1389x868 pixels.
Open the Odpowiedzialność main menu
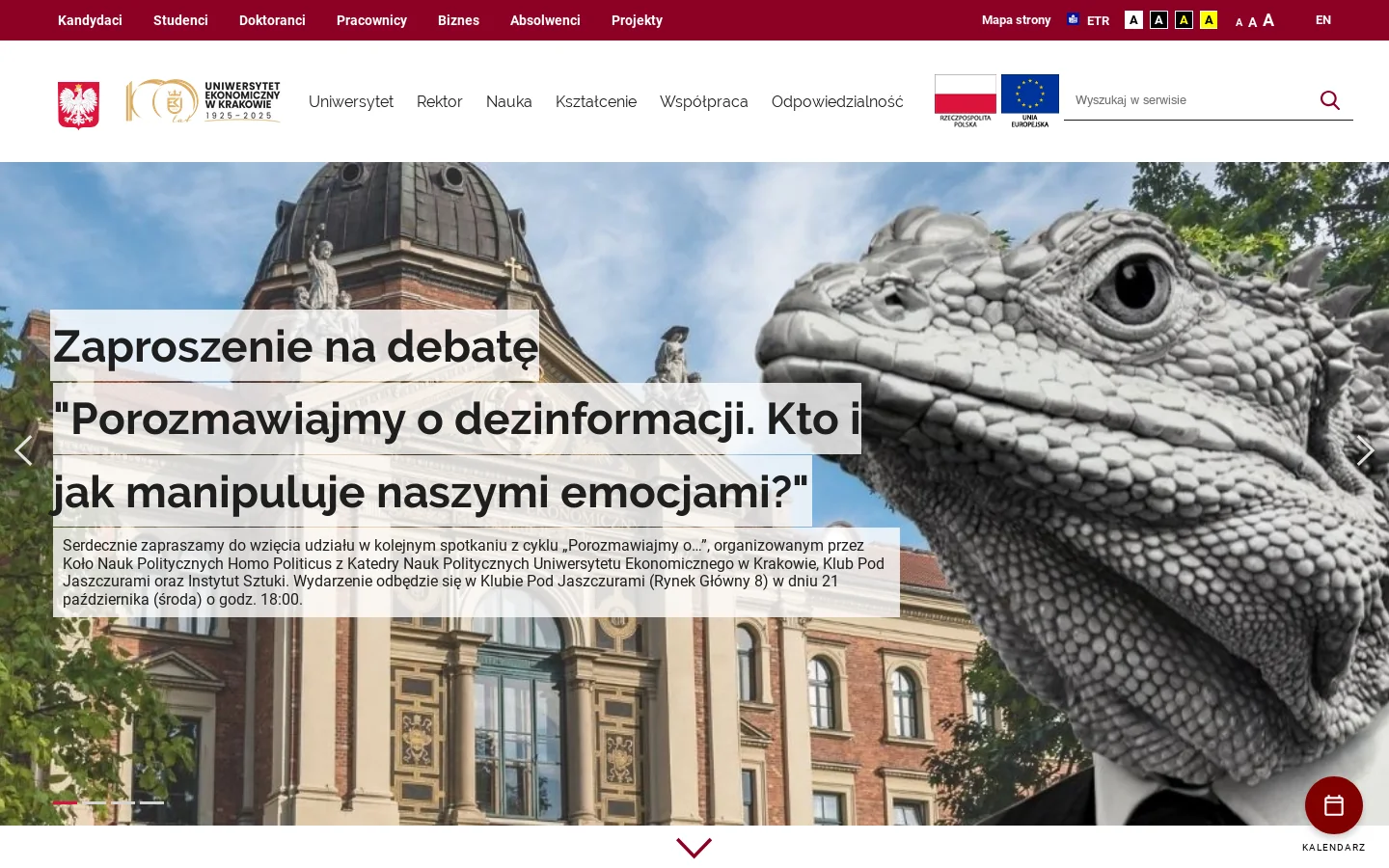tap(837, 101)
